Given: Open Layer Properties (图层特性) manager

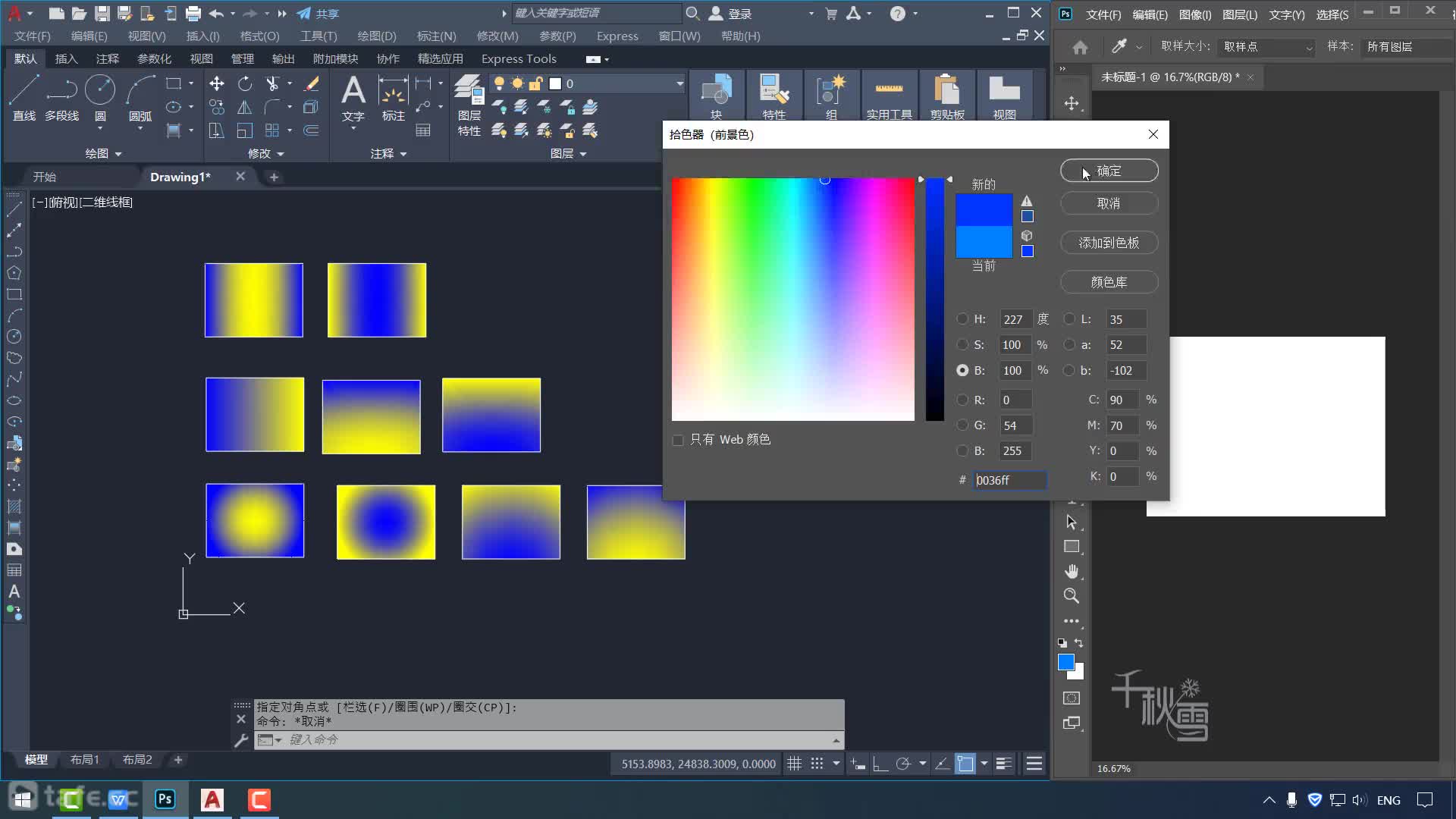Looking at the screenshot, I should tap(469, 105).
